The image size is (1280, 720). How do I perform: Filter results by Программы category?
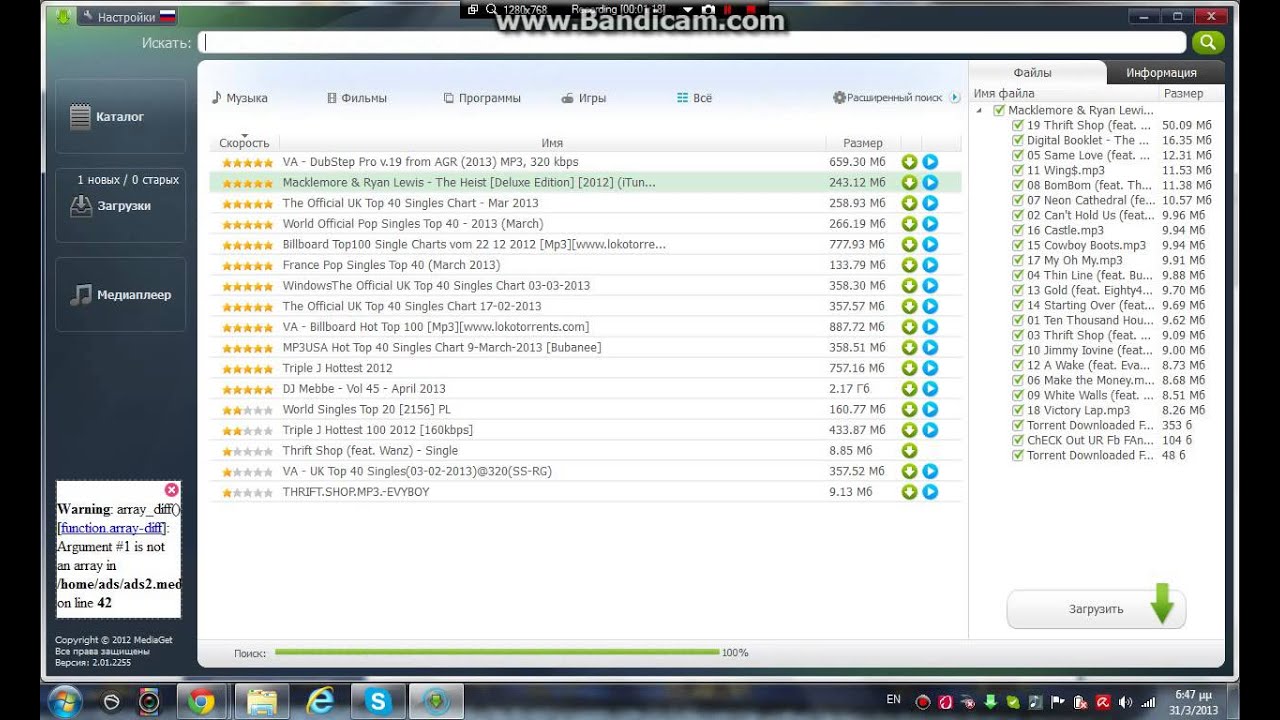point(482,98)
